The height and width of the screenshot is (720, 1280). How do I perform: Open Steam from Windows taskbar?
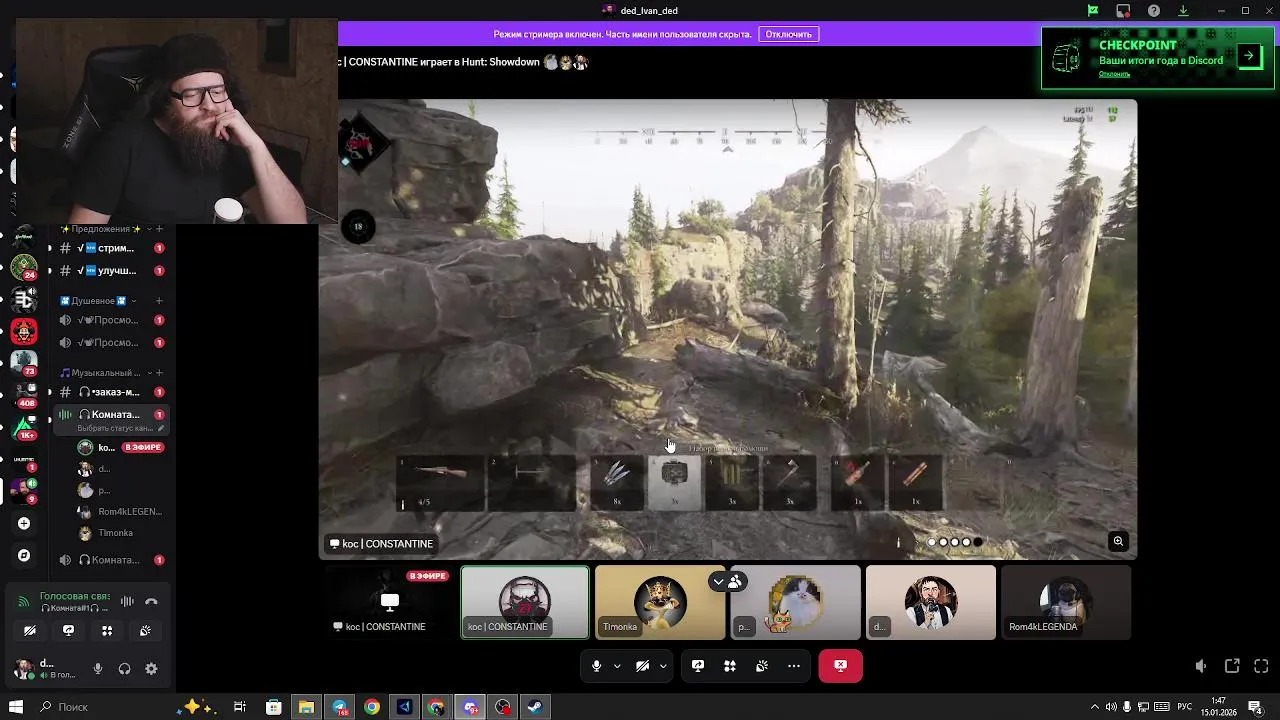[x=536, y=707]
